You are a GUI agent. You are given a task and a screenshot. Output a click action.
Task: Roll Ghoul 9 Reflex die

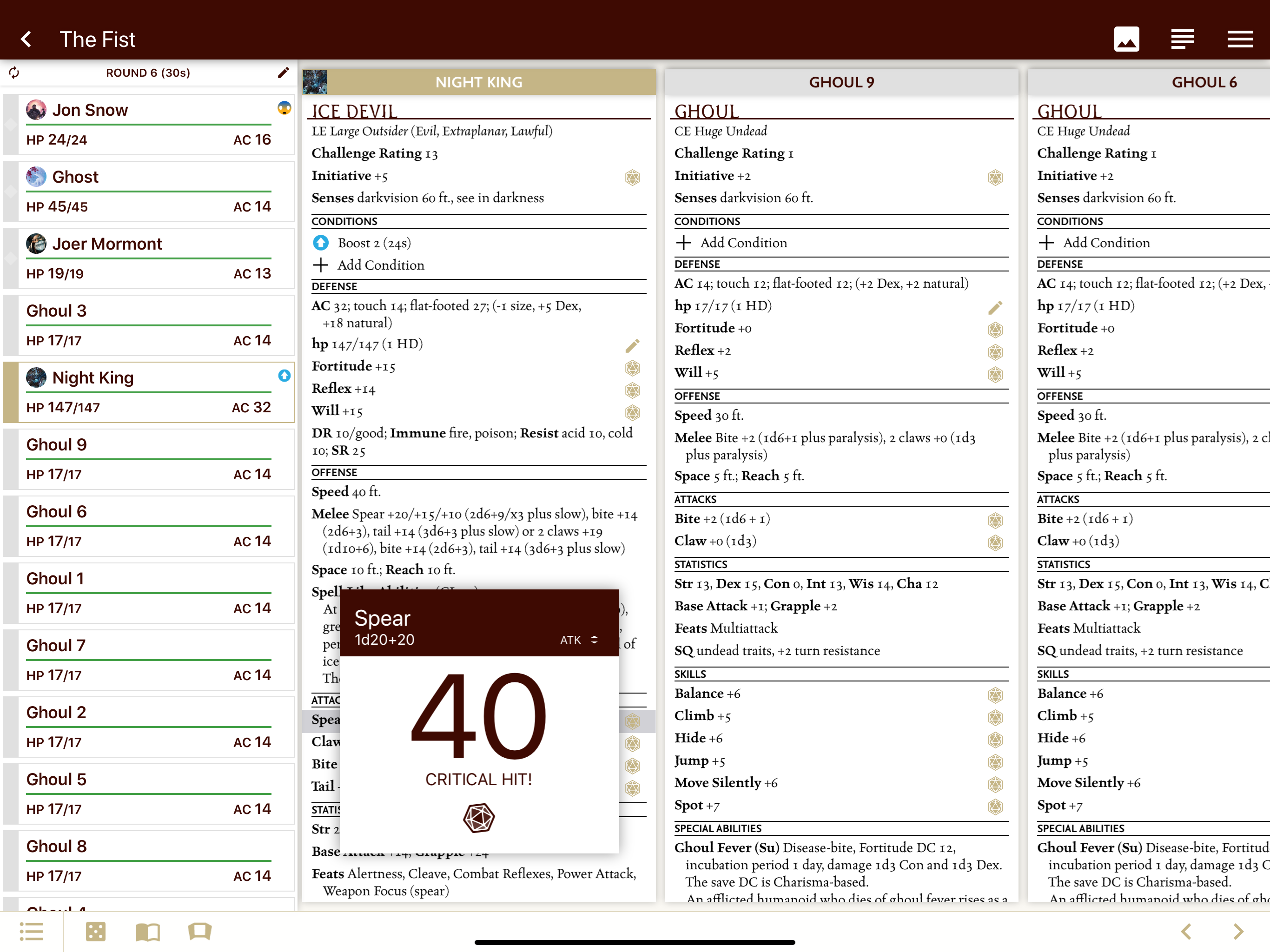click(x=995, y=352)
